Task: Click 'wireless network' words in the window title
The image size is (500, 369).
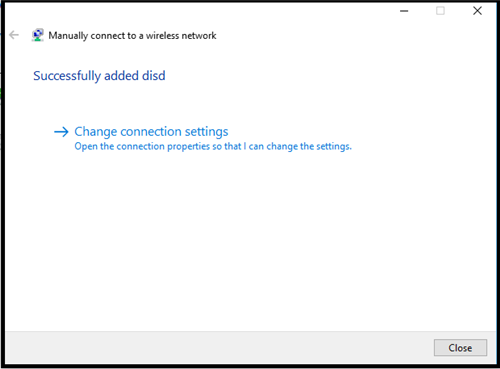Action: pyautogui.click(x=181, y=35)
